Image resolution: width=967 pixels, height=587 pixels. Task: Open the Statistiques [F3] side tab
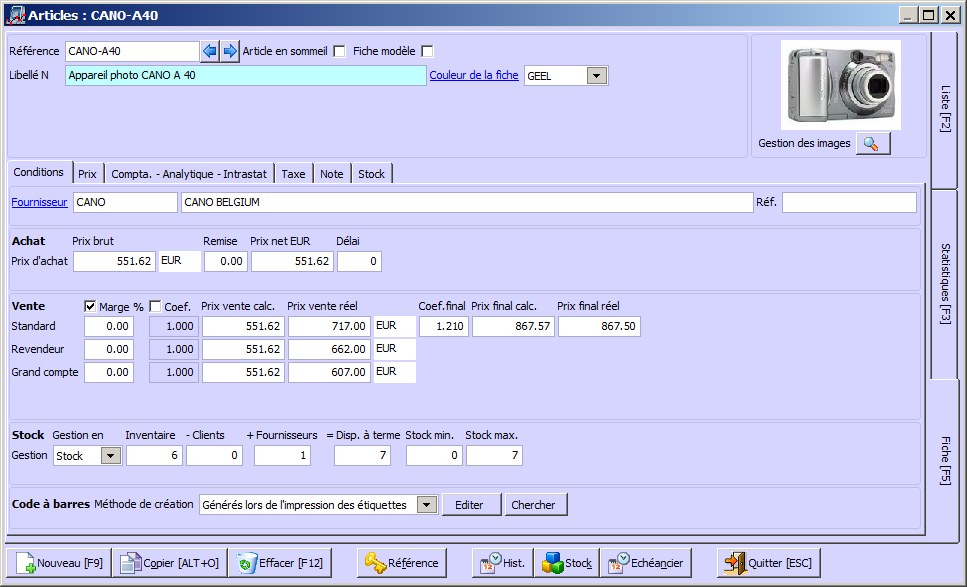pyautogui.click(x=945, y=283)
